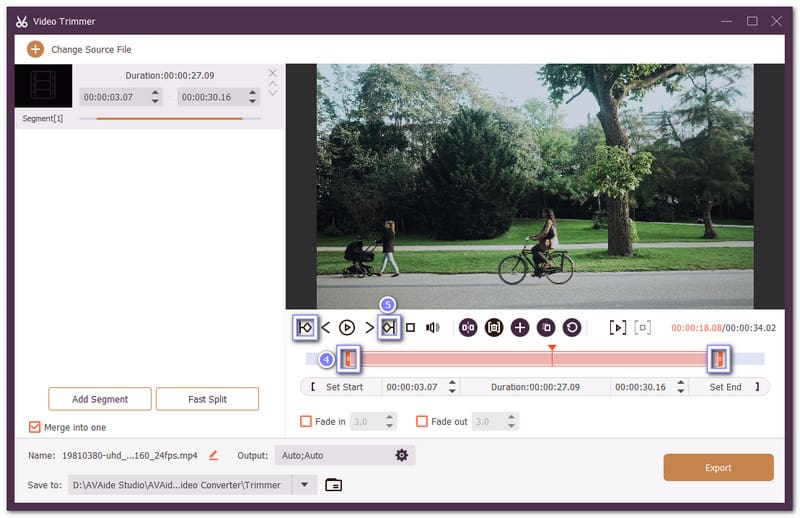Click the jump-to-segment-start icon

(305, 327)
